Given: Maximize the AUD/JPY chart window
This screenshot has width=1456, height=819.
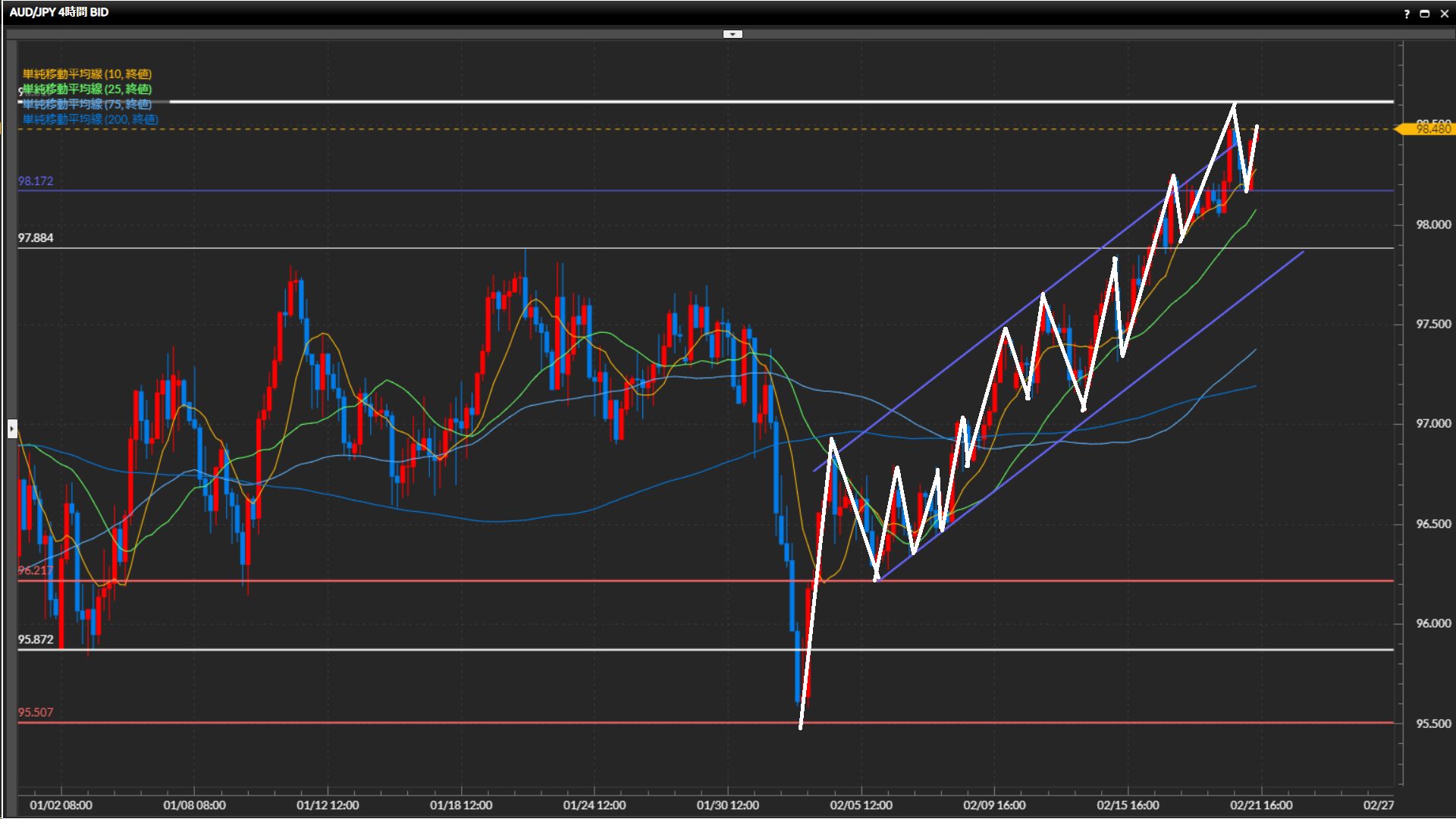Looking at the screenshot, I should (x=1424, y=14).
